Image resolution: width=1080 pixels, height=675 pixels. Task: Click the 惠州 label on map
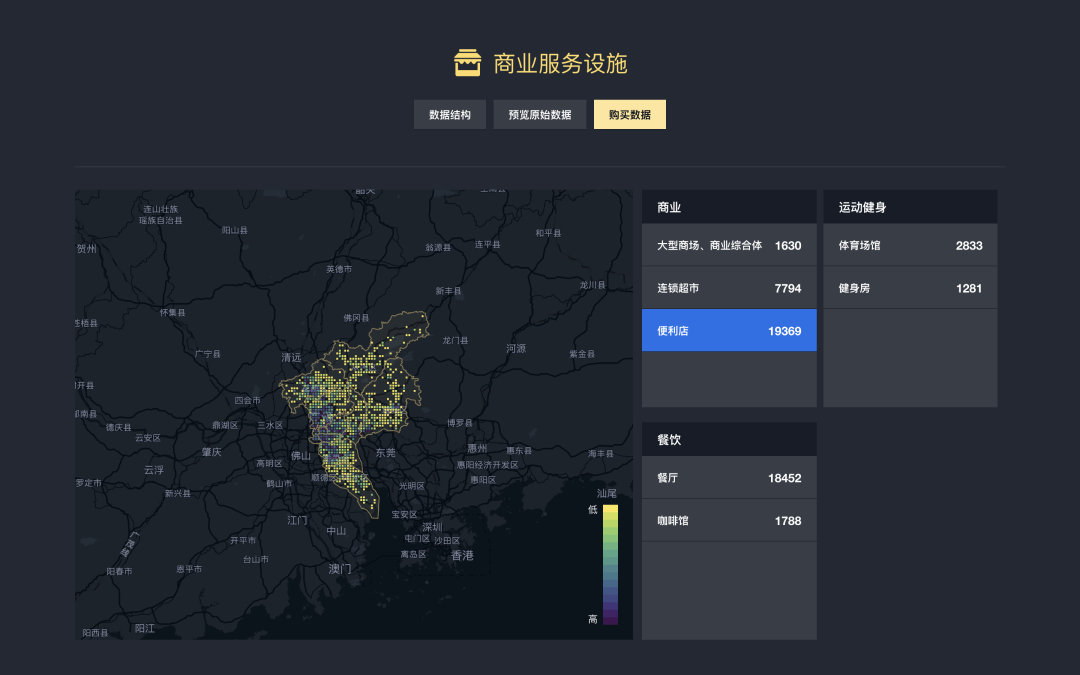coord(477,448)
